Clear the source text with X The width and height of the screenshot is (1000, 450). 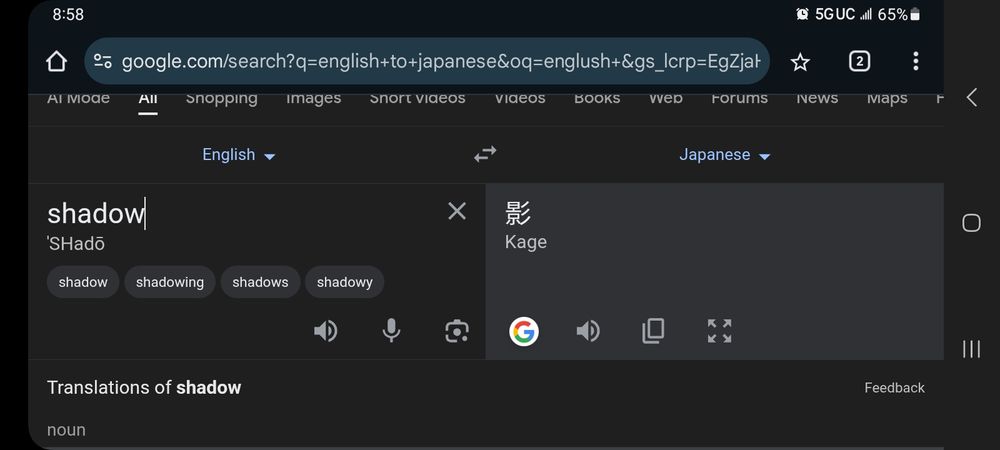click(457, 211)
